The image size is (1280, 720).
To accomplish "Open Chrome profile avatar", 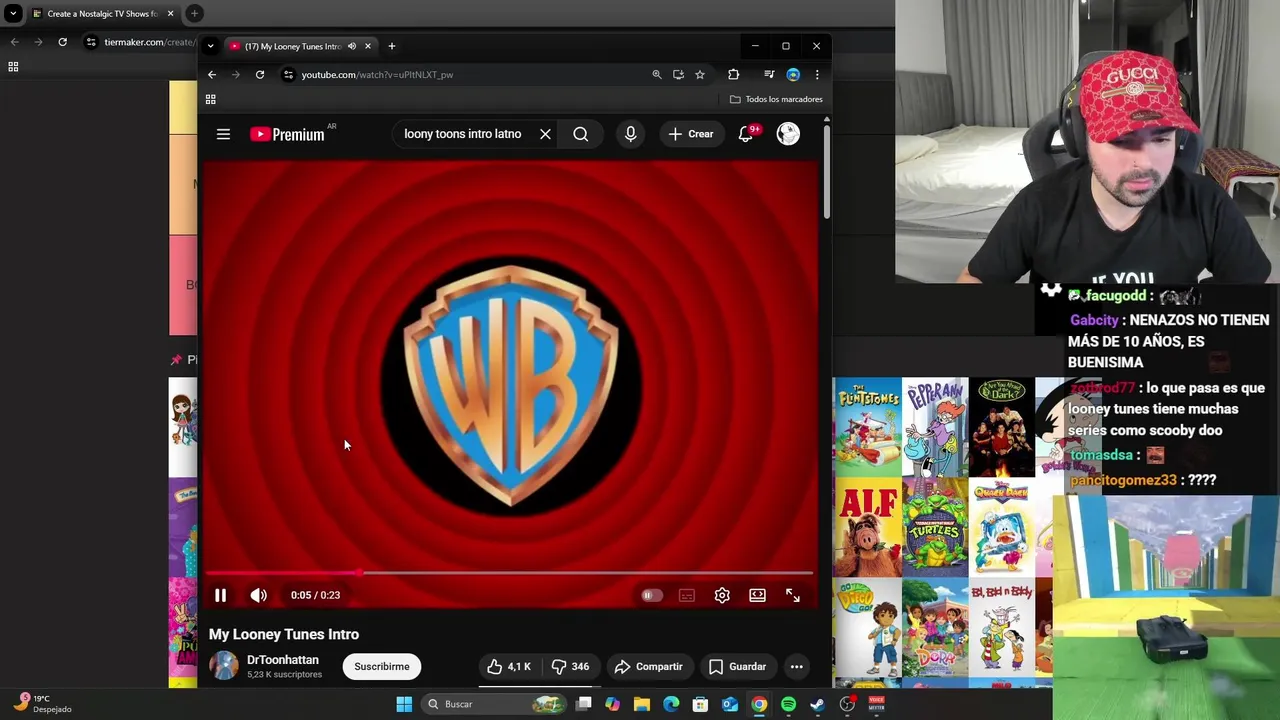I will [793, 74].
